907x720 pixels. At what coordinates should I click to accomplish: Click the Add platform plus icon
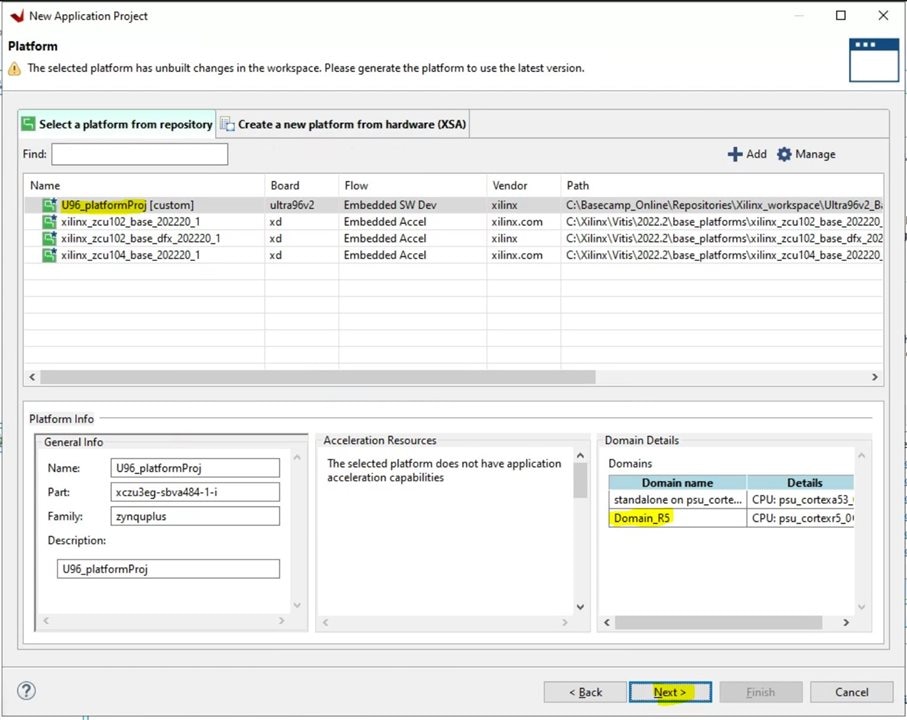[735, 154]
